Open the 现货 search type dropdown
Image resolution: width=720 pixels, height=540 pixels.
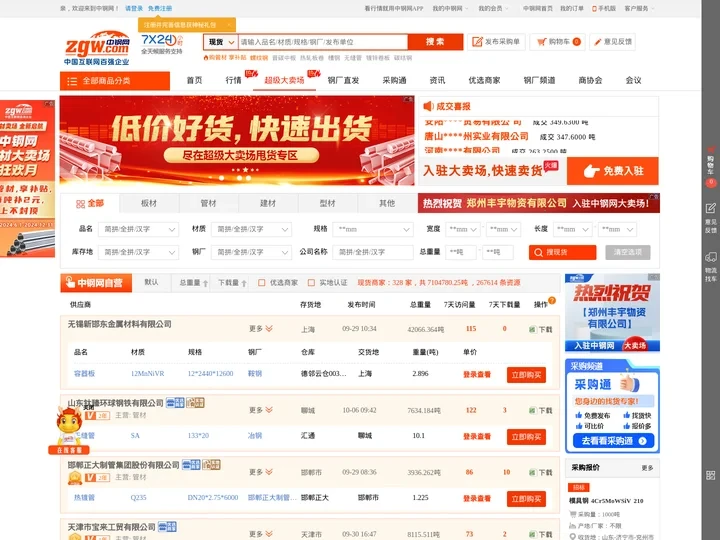click(221, 42)
